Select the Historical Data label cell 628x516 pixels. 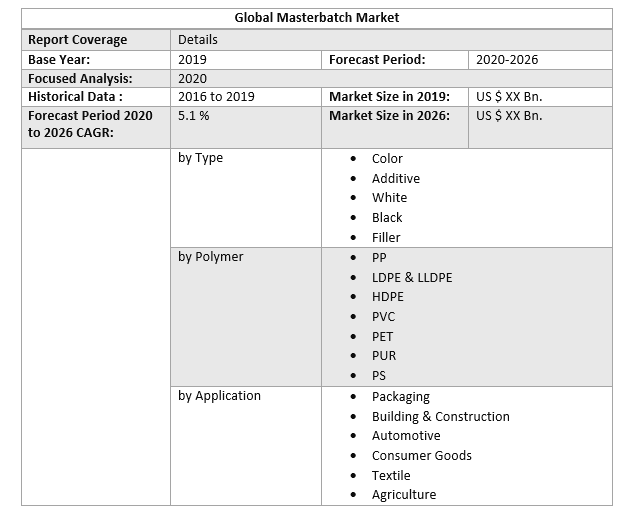coord(76,97)
